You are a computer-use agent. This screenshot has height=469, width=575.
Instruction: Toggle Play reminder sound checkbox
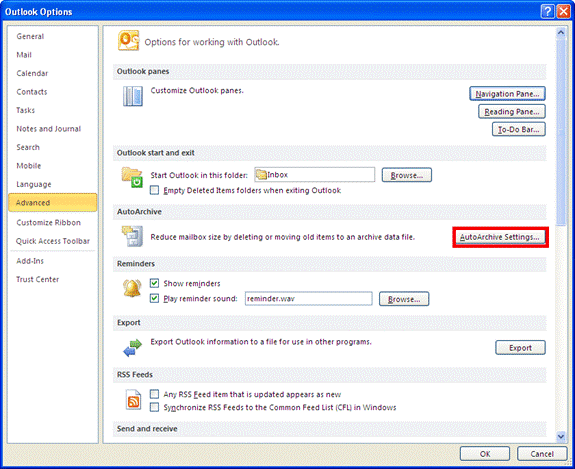154,298
